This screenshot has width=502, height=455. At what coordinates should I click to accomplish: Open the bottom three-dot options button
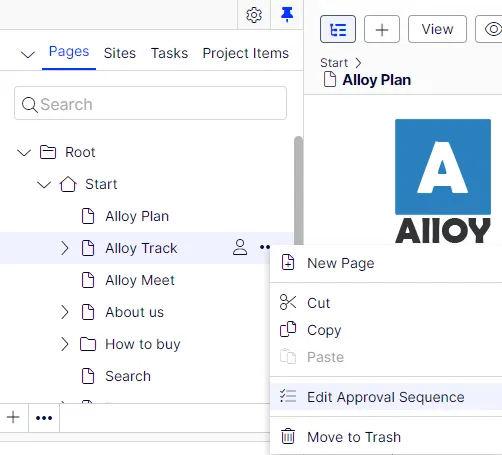[44, 418]
